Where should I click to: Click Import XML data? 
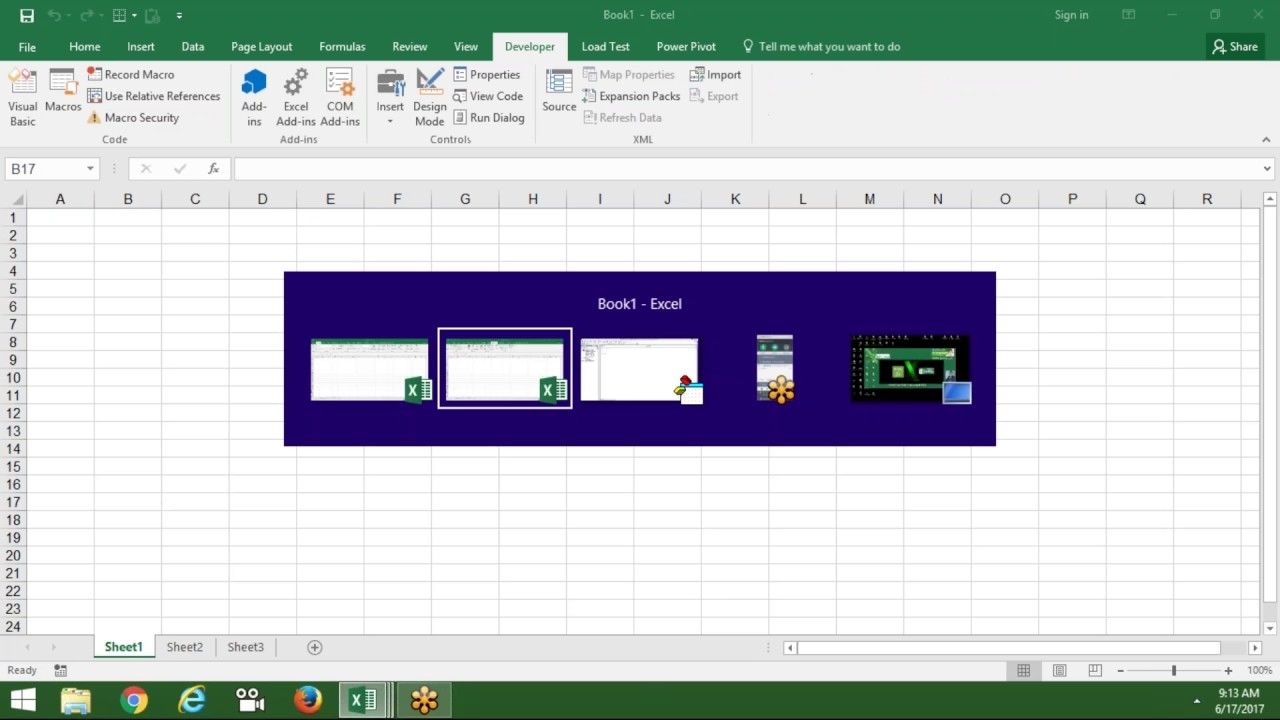coord(715,74)
